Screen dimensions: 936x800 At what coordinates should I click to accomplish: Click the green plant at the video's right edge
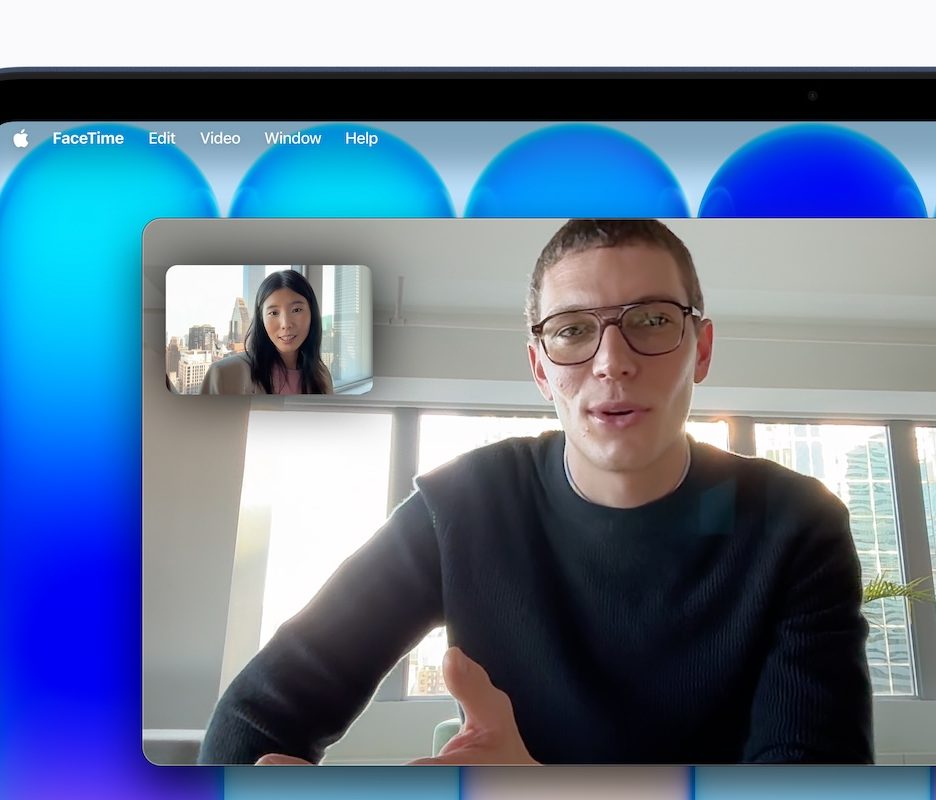coord(895,589)
